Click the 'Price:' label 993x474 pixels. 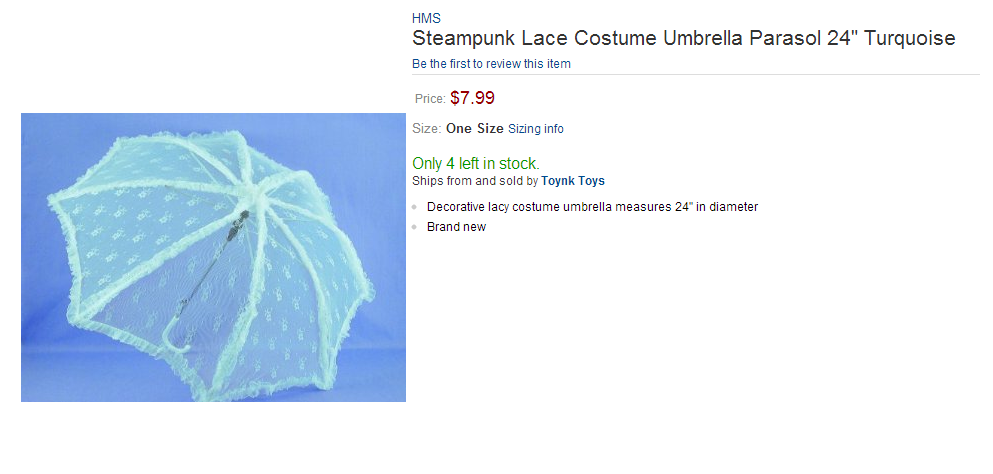pos(430,99)
